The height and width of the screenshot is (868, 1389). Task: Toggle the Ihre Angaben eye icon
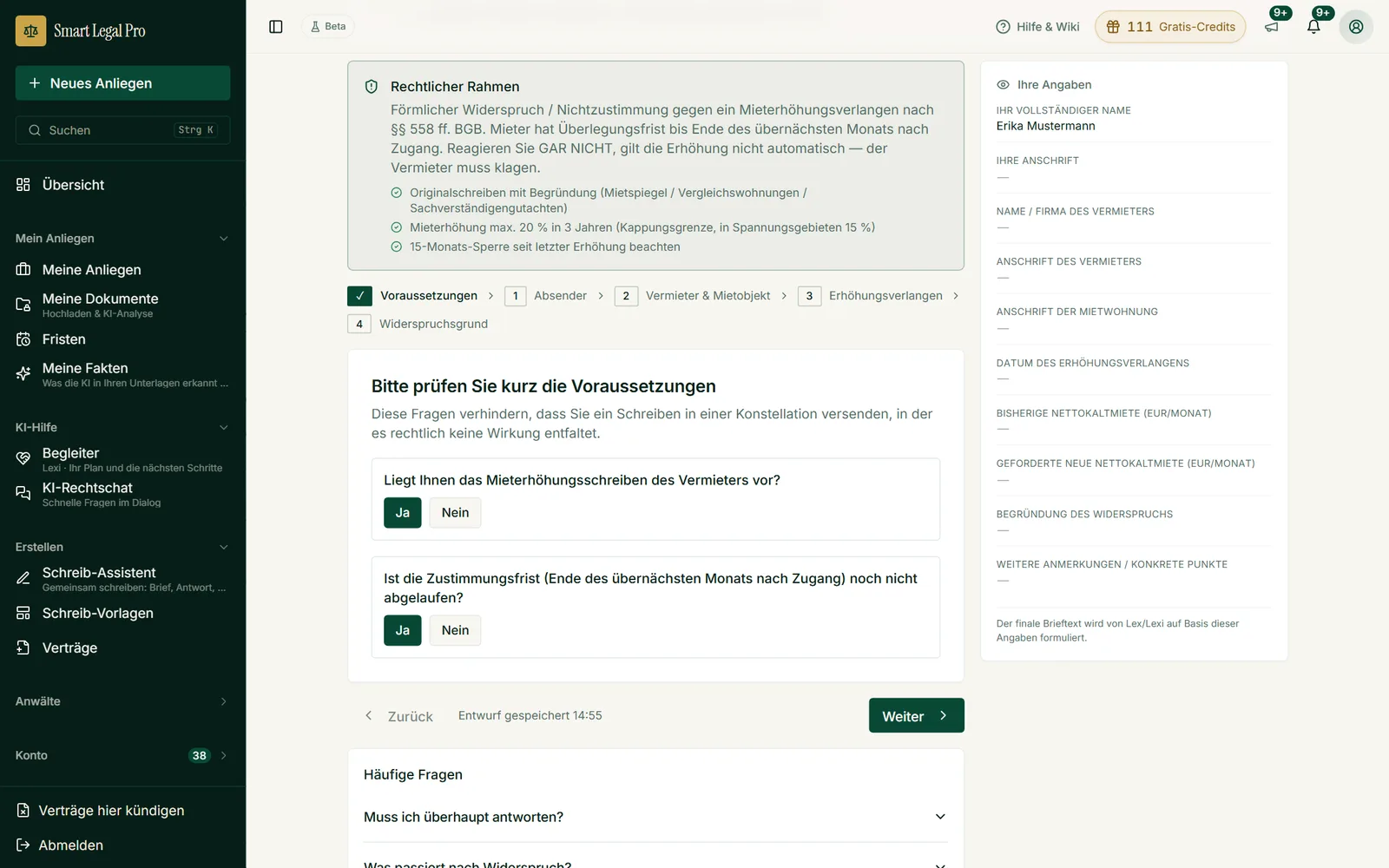(1003, 85)
